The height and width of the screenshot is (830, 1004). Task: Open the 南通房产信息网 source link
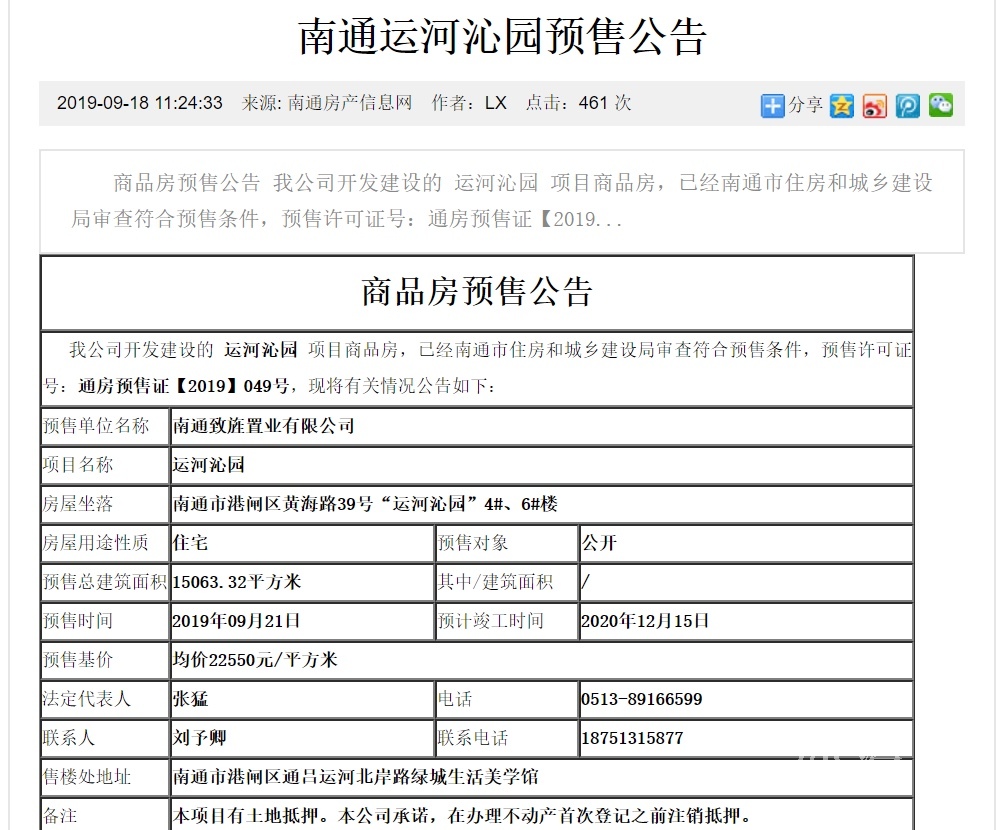pos(350,103)
